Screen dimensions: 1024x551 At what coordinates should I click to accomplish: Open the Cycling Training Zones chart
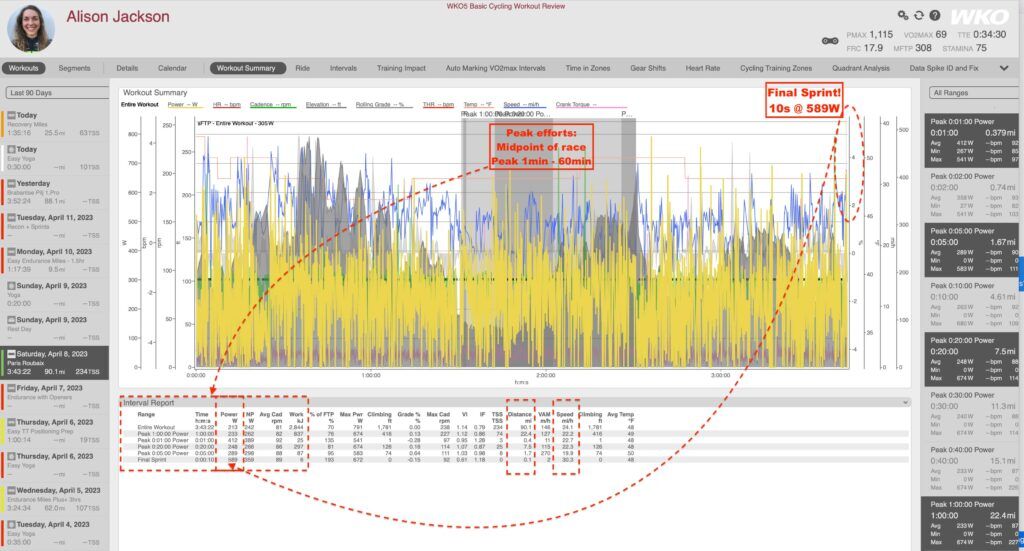coord(776,68)
